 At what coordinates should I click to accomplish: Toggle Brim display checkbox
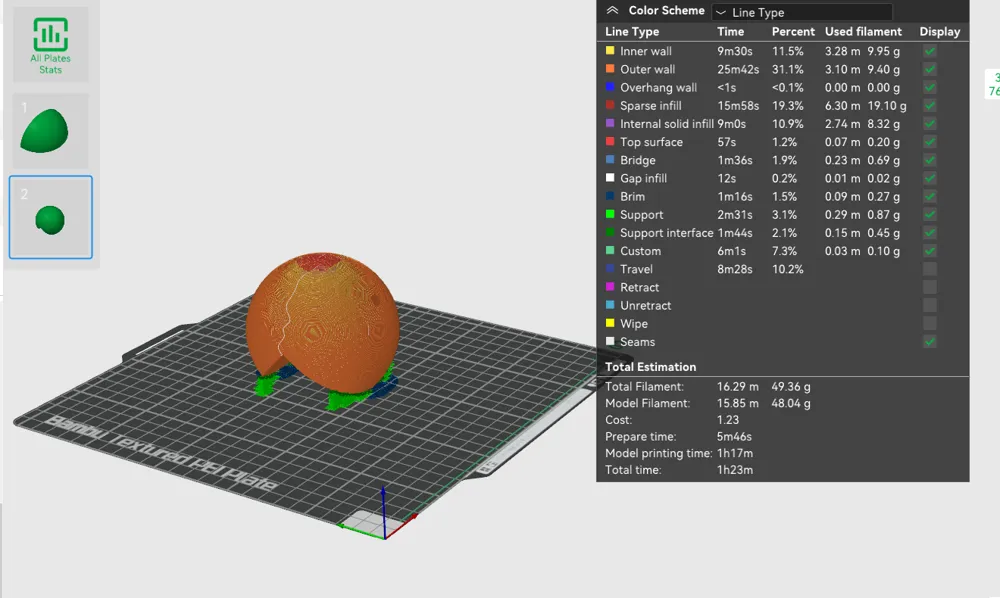(x=930, y=196)
